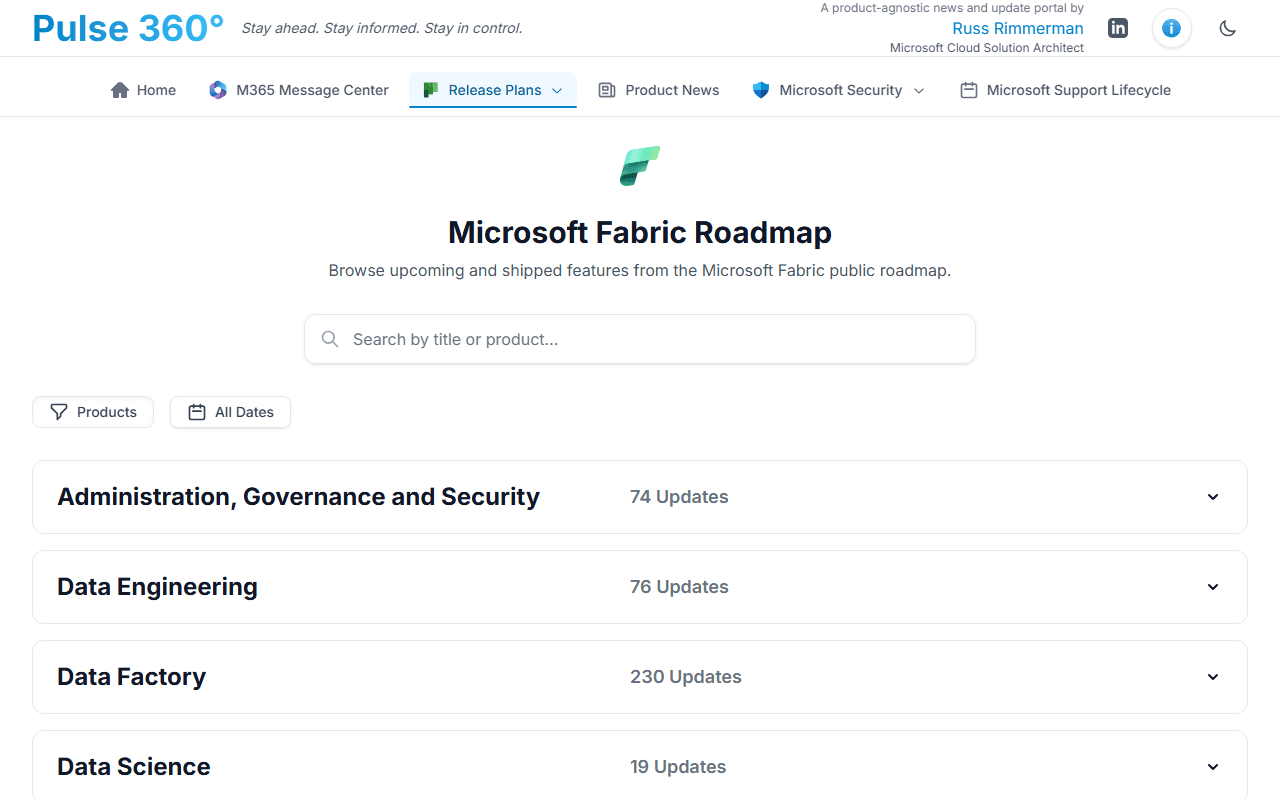Open the blue info icon button
The height and width of the screenshot is (800, 1280).
[x=1172, y=28]
